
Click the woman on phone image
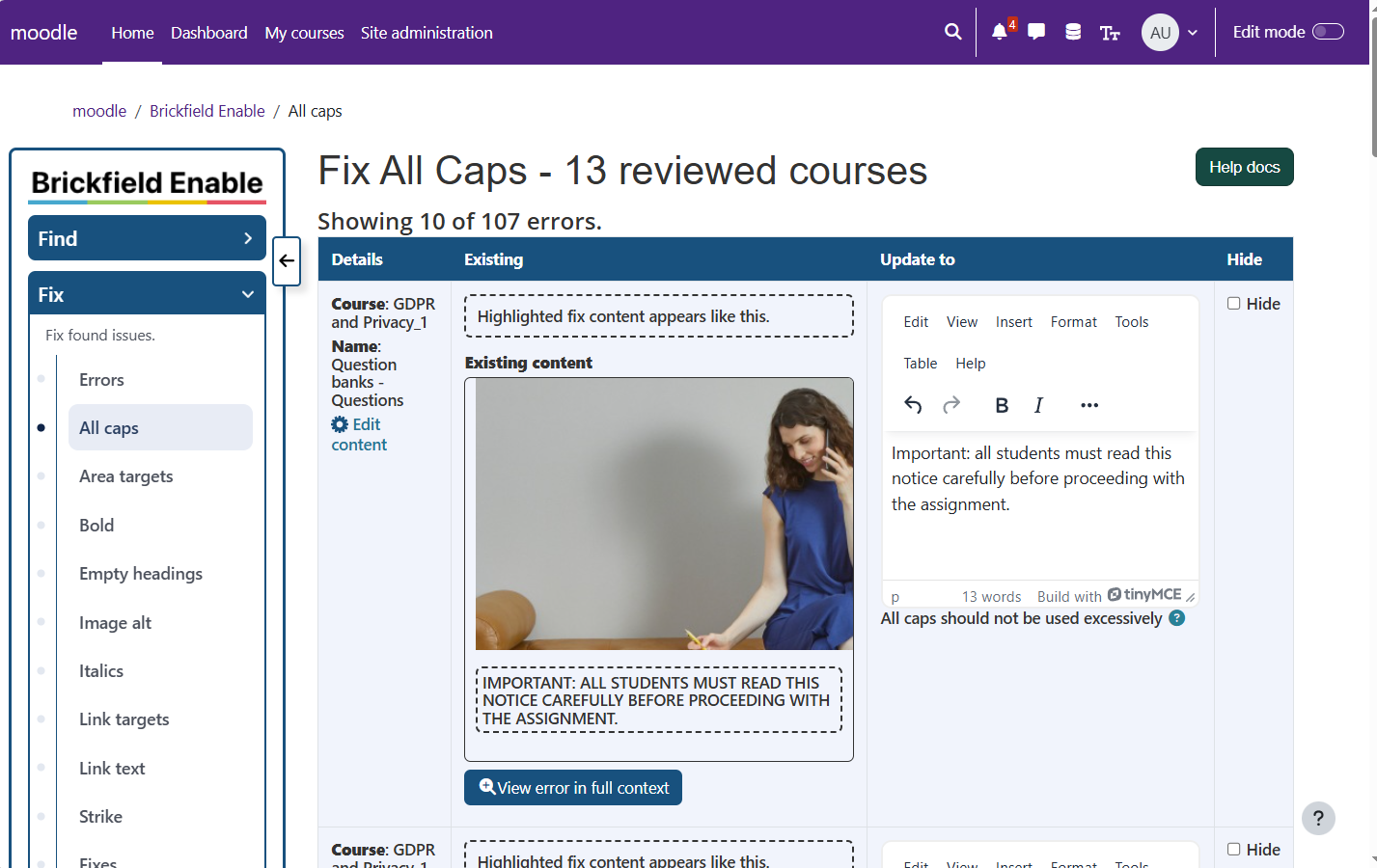click(664, 514)
